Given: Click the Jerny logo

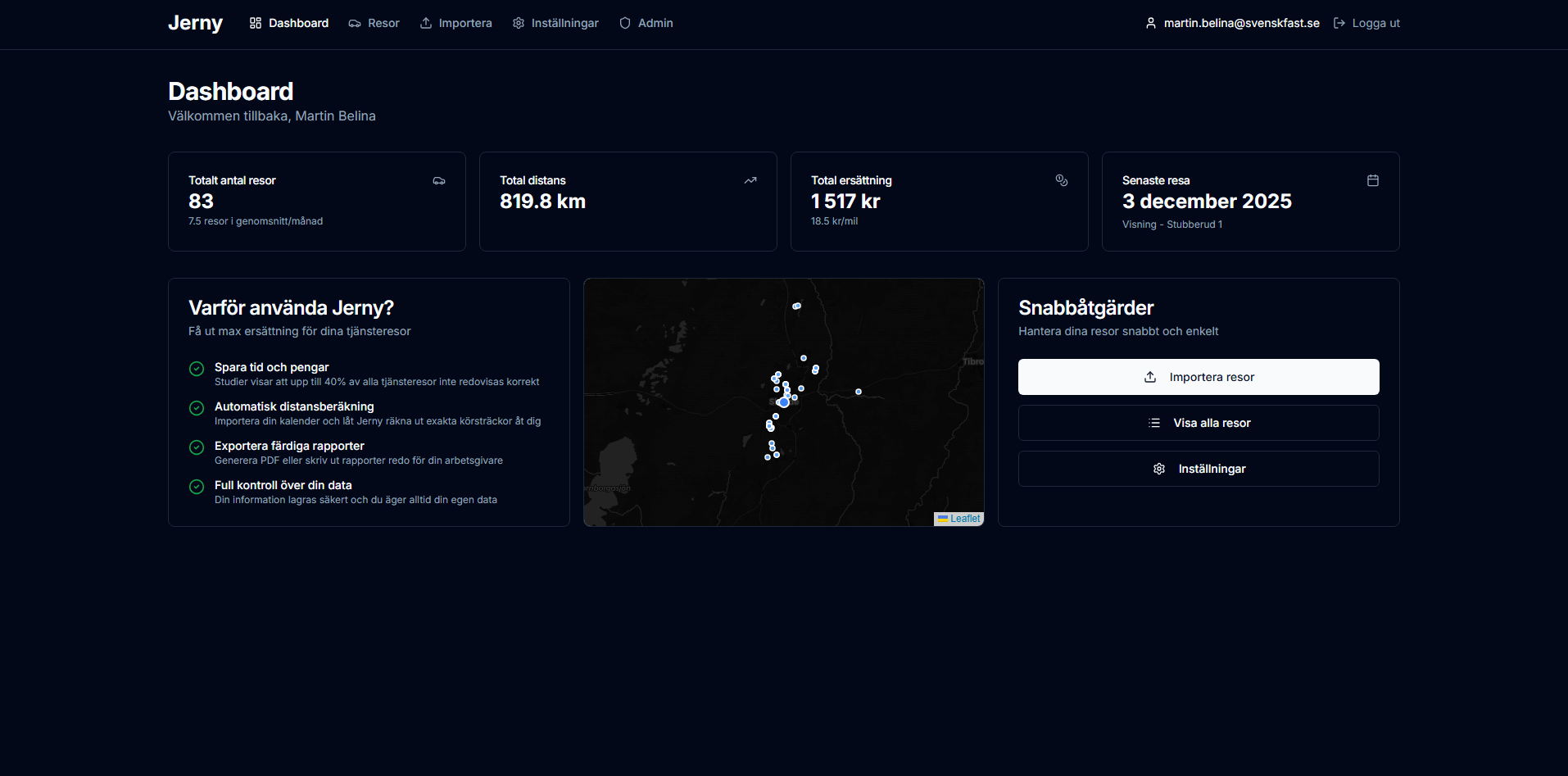Looking at the screenshot, I should [195, 23].
